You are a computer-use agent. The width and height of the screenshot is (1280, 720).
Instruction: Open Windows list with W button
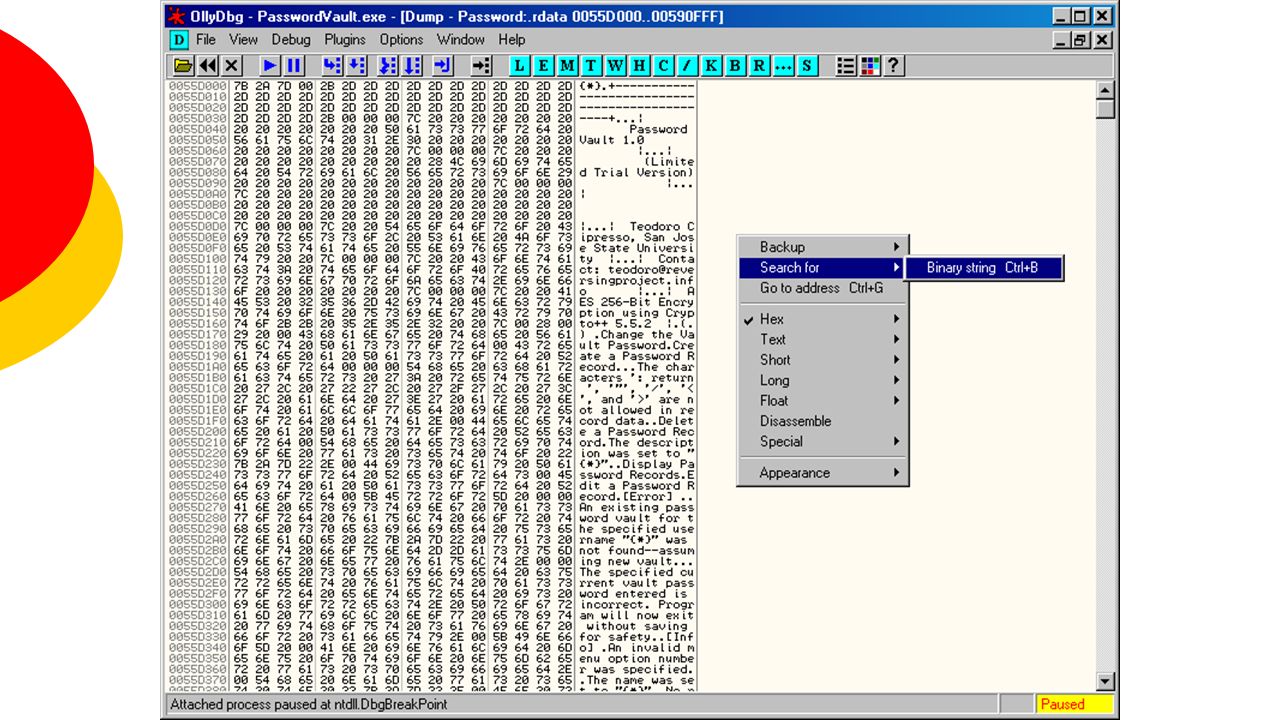tap(615, 66)
